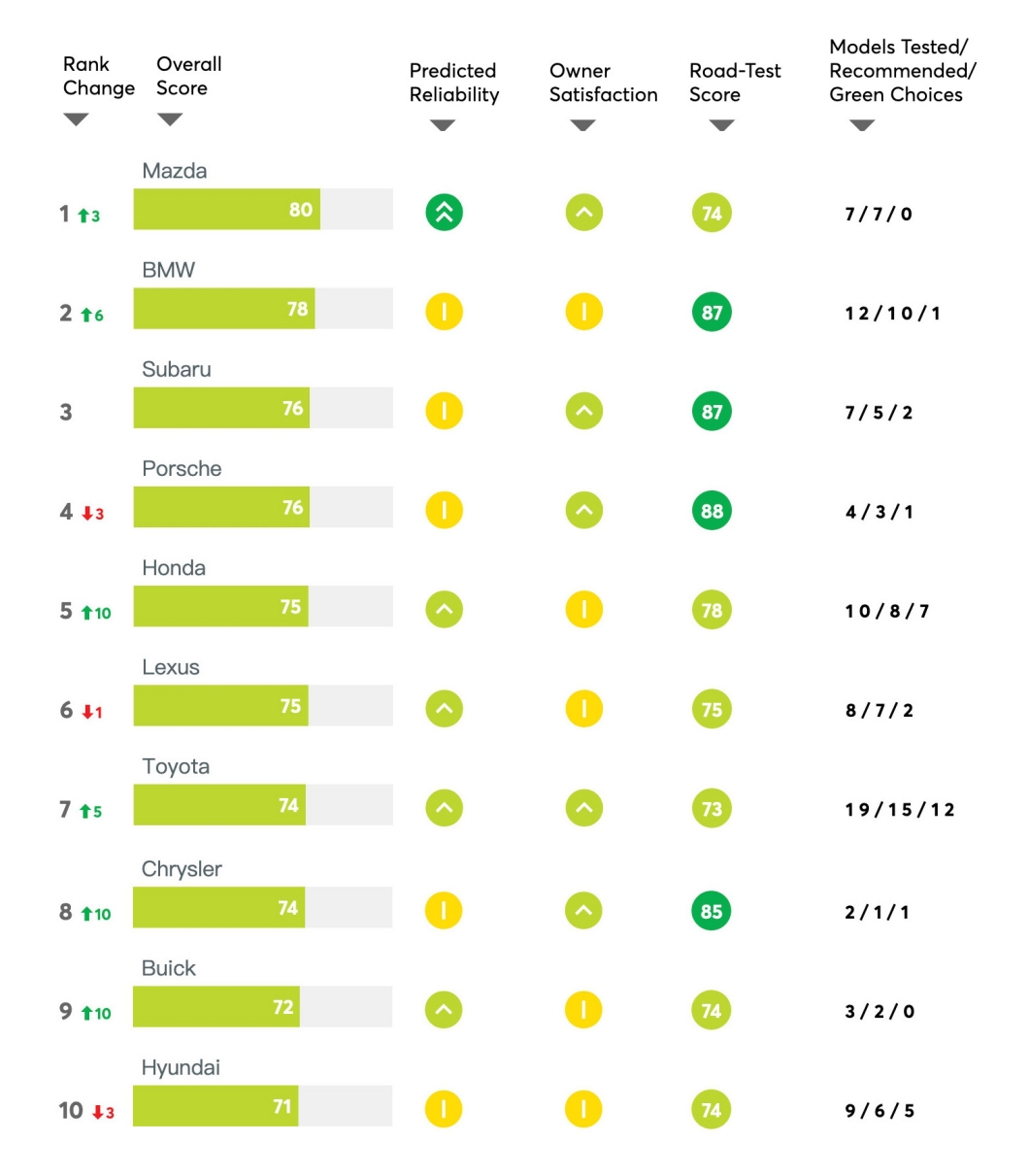This screenshot has height=1176, width=1029.
Task: Click the red down arrow beside Porsche's rank
Action: [x=86, y=514]
